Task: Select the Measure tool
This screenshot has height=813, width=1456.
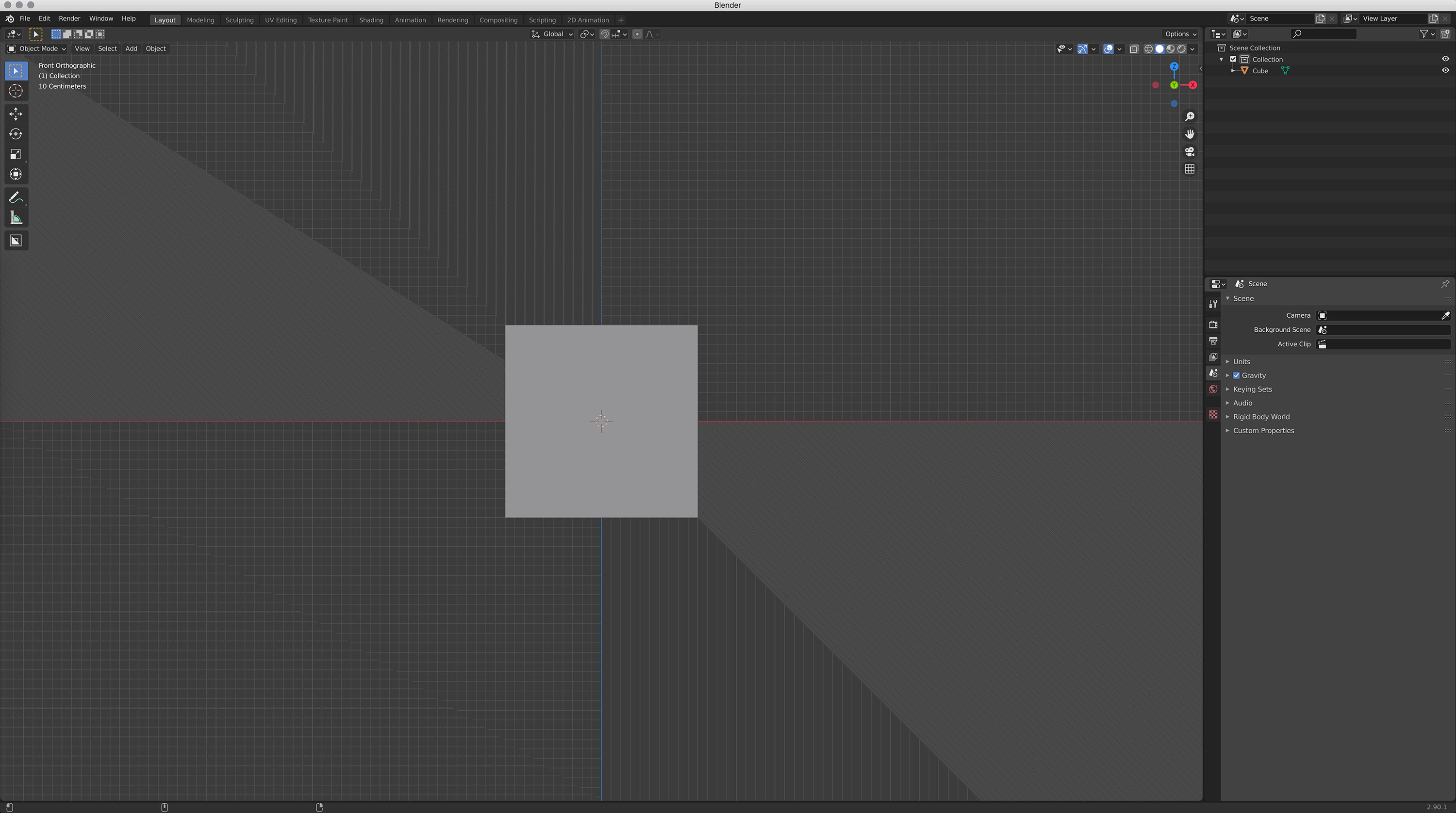Action: (x=16, y=217)
